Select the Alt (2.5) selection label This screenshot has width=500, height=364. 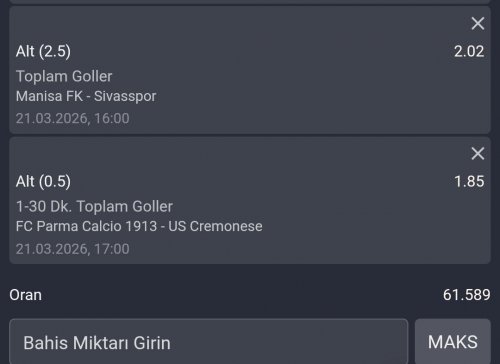coord(43,51)
